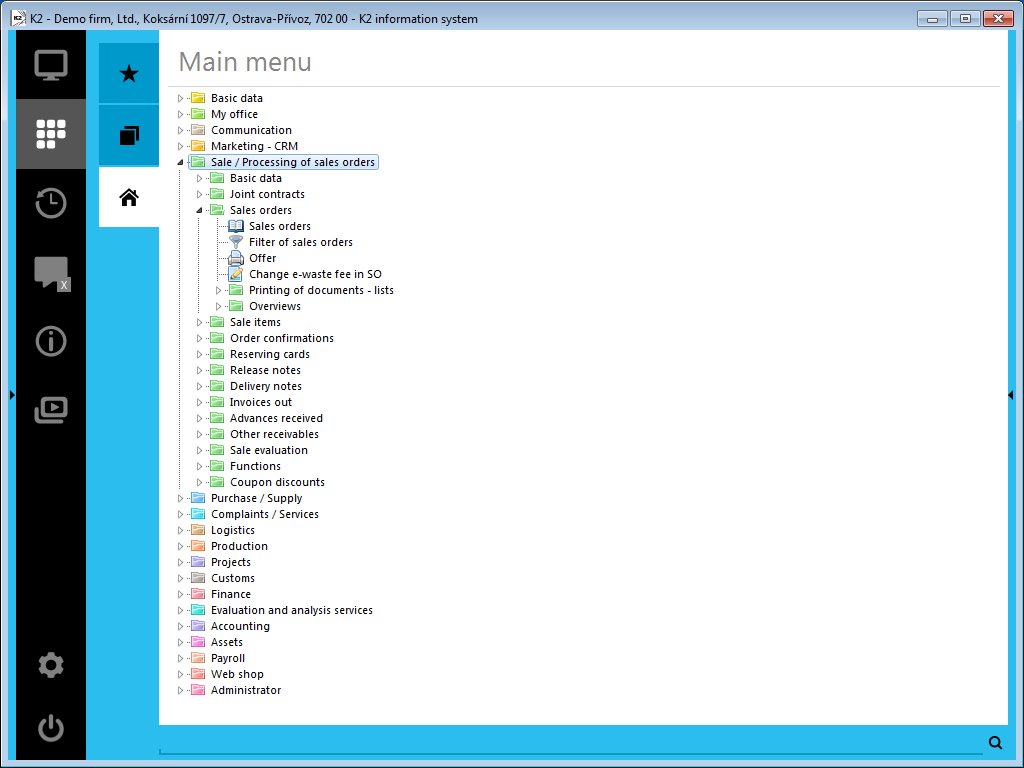Open the messages chat bubble icon
The image size is (1024, 768).
click(51, 272)
